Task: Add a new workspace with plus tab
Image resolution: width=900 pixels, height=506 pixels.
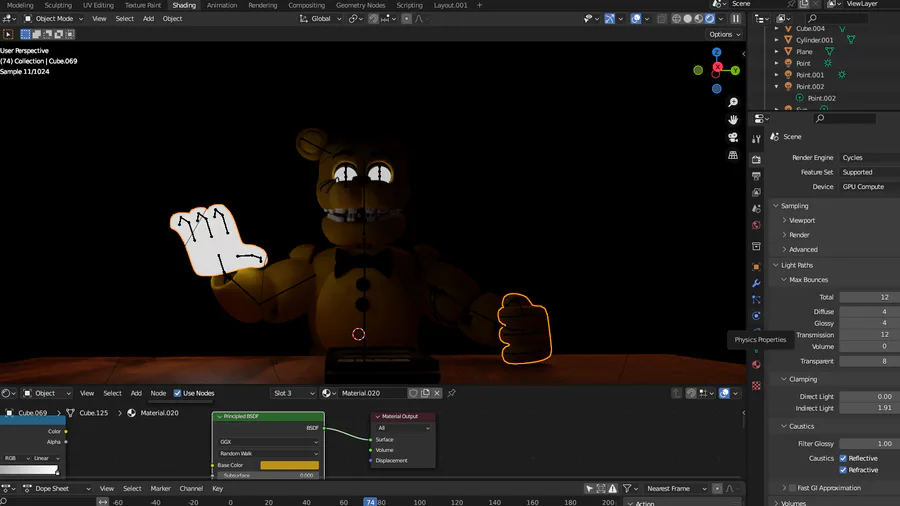Action: (479, 5)
